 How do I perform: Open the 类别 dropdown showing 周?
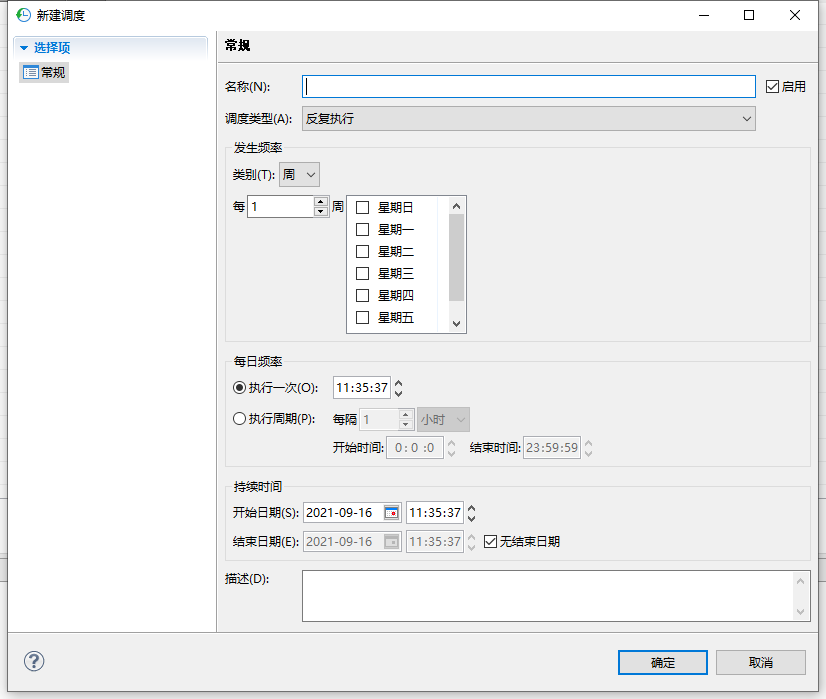[x=299, y=174]
